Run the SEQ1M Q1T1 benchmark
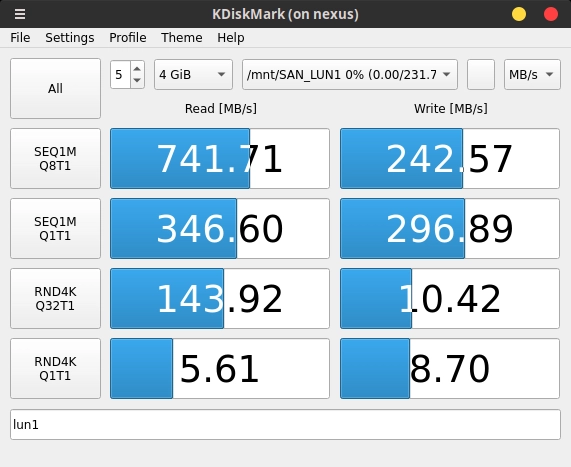 pyautogui.click(x=55, y=228)
